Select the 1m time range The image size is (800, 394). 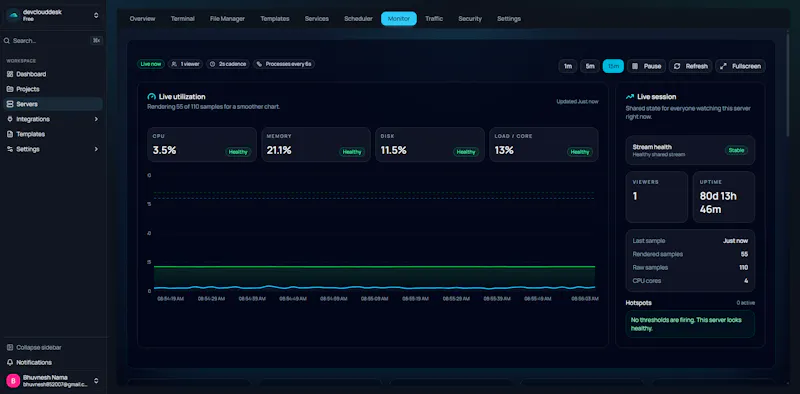(x=568, y=66)
